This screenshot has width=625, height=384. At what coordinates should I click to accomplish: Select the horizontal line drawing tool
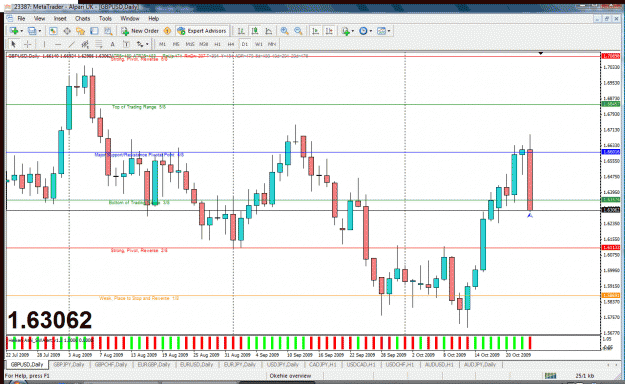(x=58, y=44)
